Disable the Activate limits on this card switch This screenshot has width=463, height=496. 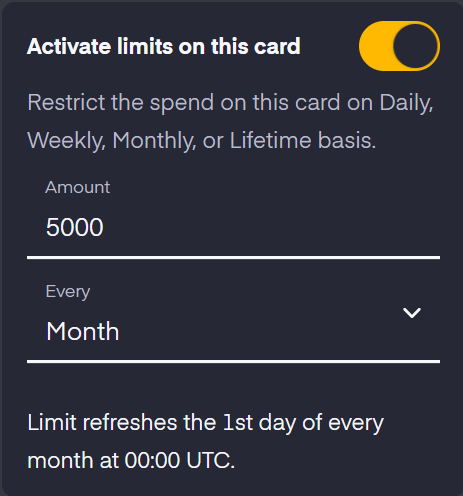pyautogui.click(x=399, y=46)
